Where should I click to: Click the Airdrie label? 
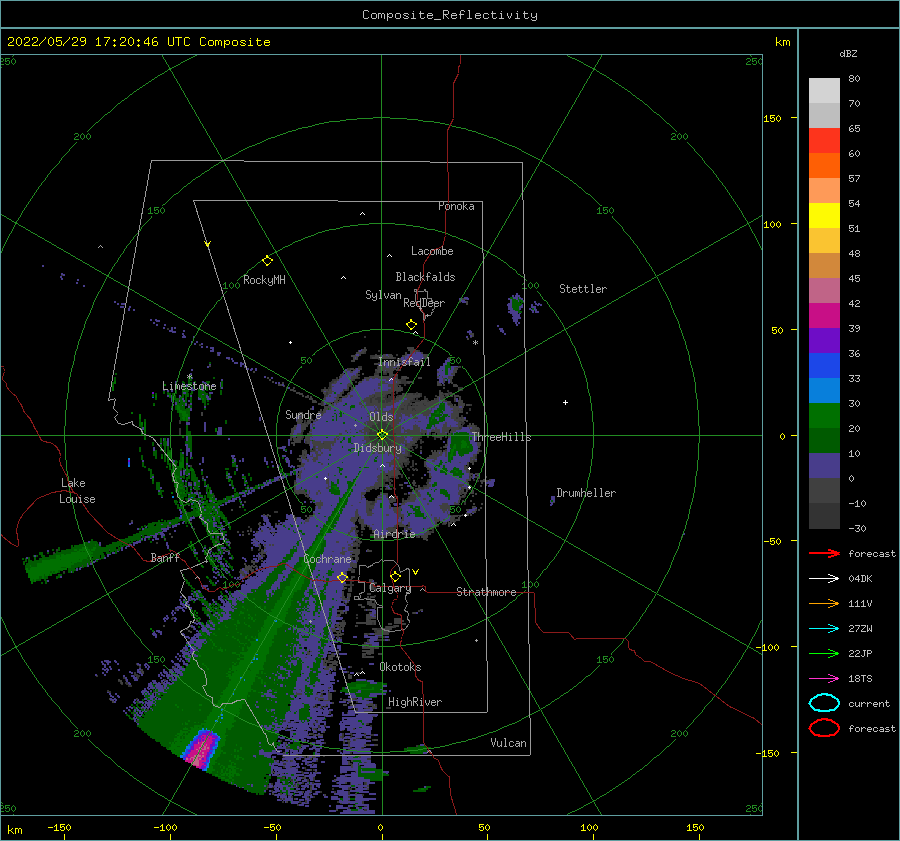click(394, 534)
